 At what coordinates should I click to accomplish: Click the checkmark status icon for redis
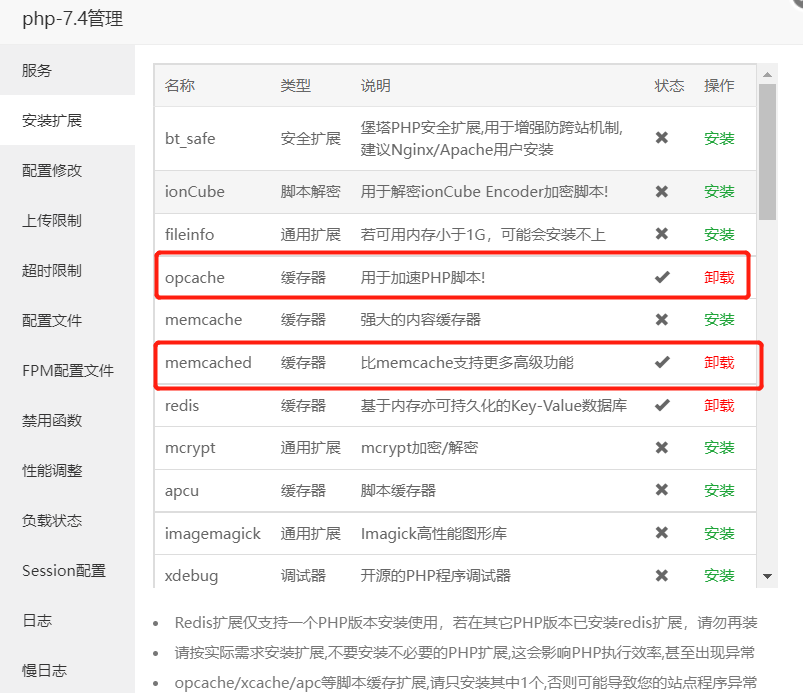point(662,405)
